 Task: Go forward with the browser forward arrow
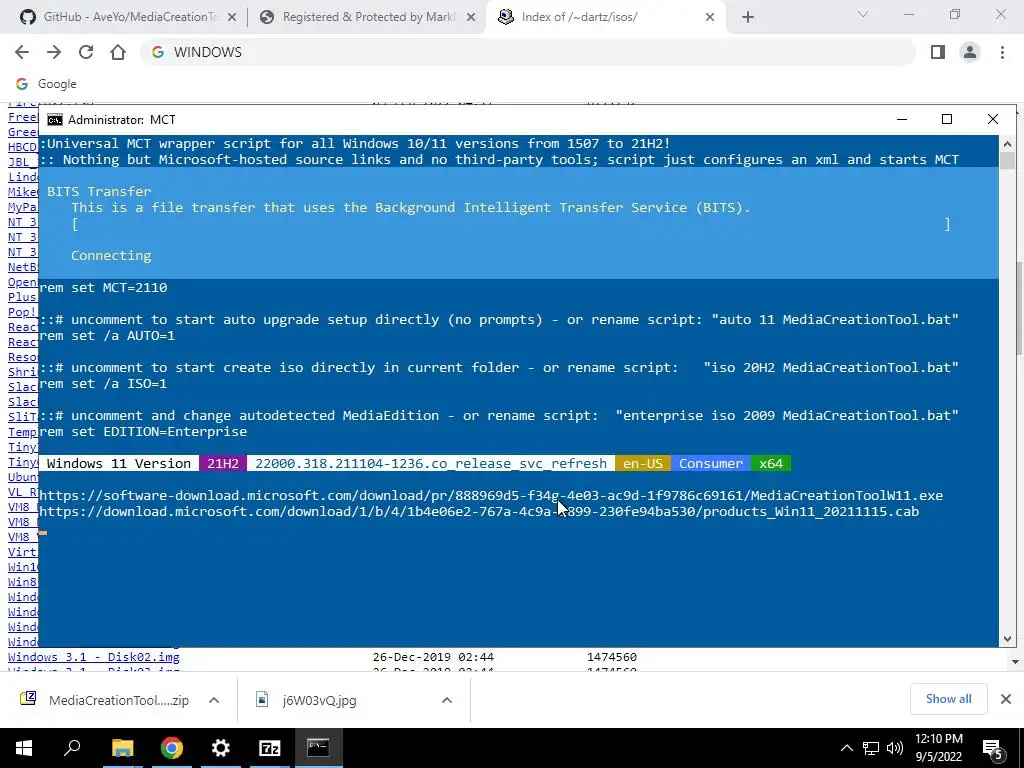[54, 52]
